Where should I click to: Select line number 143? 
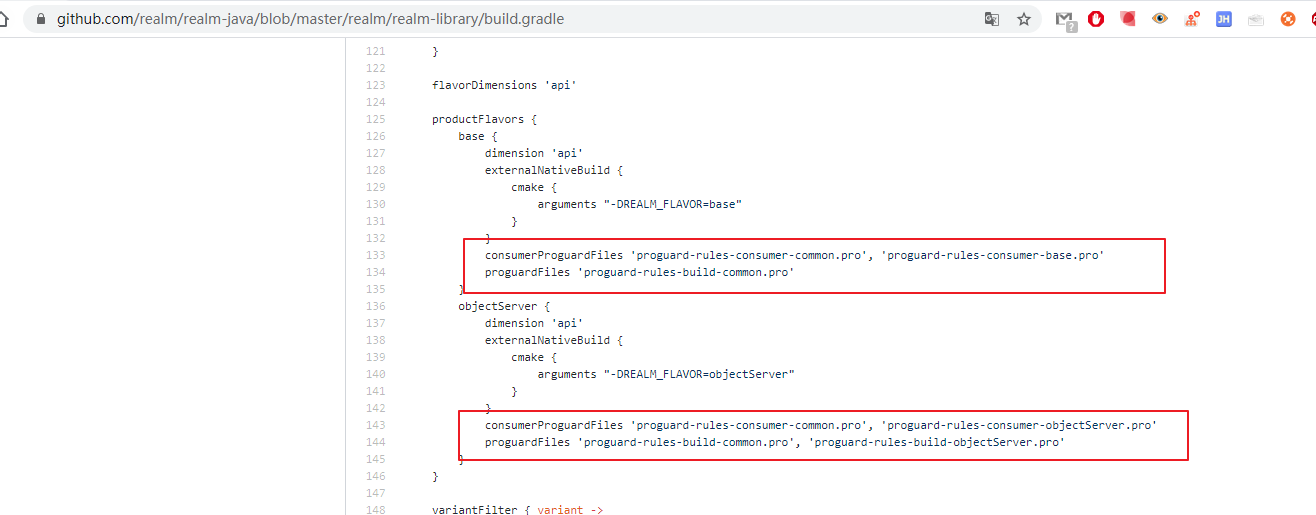375,425
